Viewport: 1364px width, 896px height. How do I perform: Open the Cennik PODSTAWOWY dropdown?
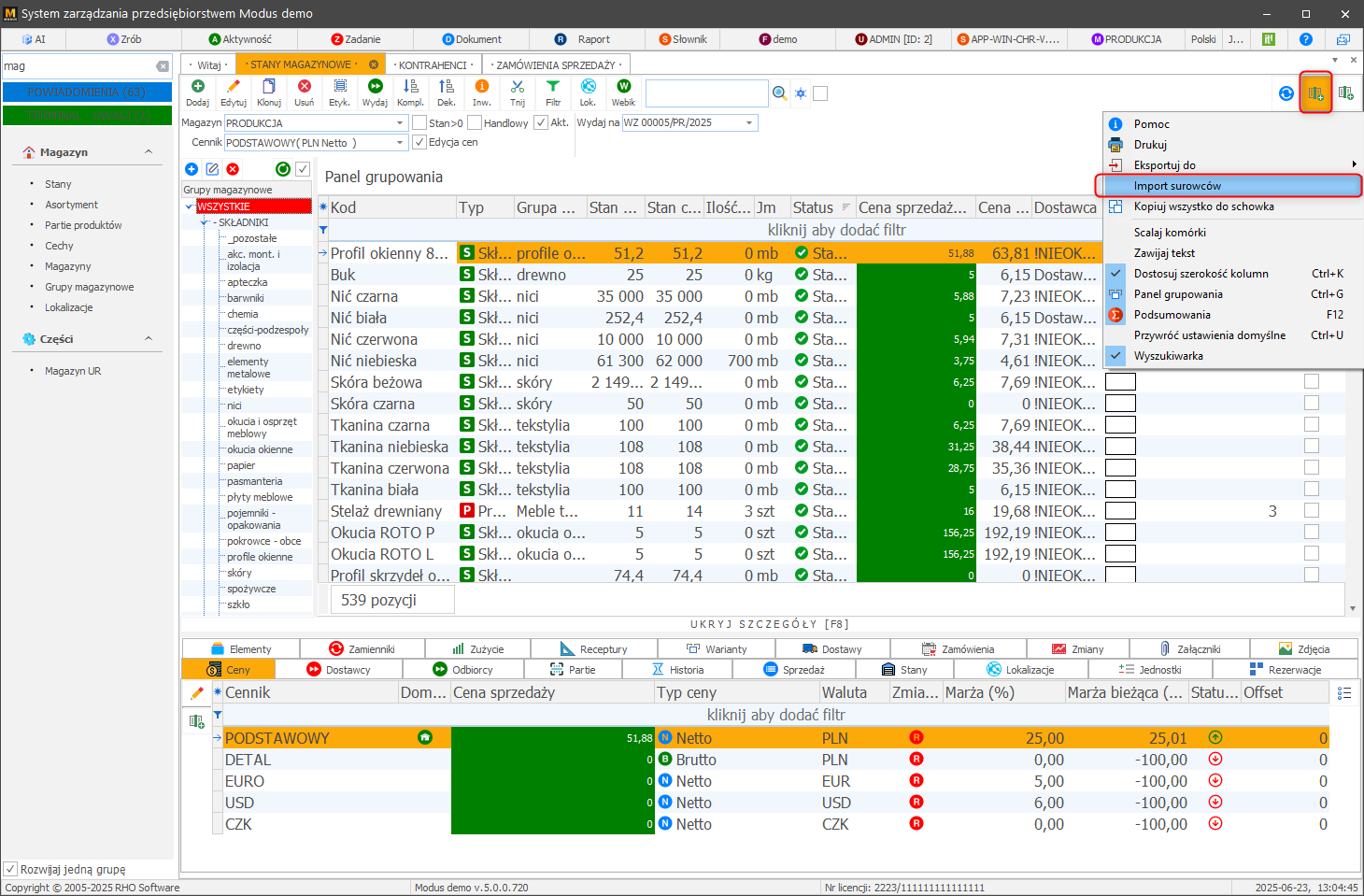click(400, 143)
